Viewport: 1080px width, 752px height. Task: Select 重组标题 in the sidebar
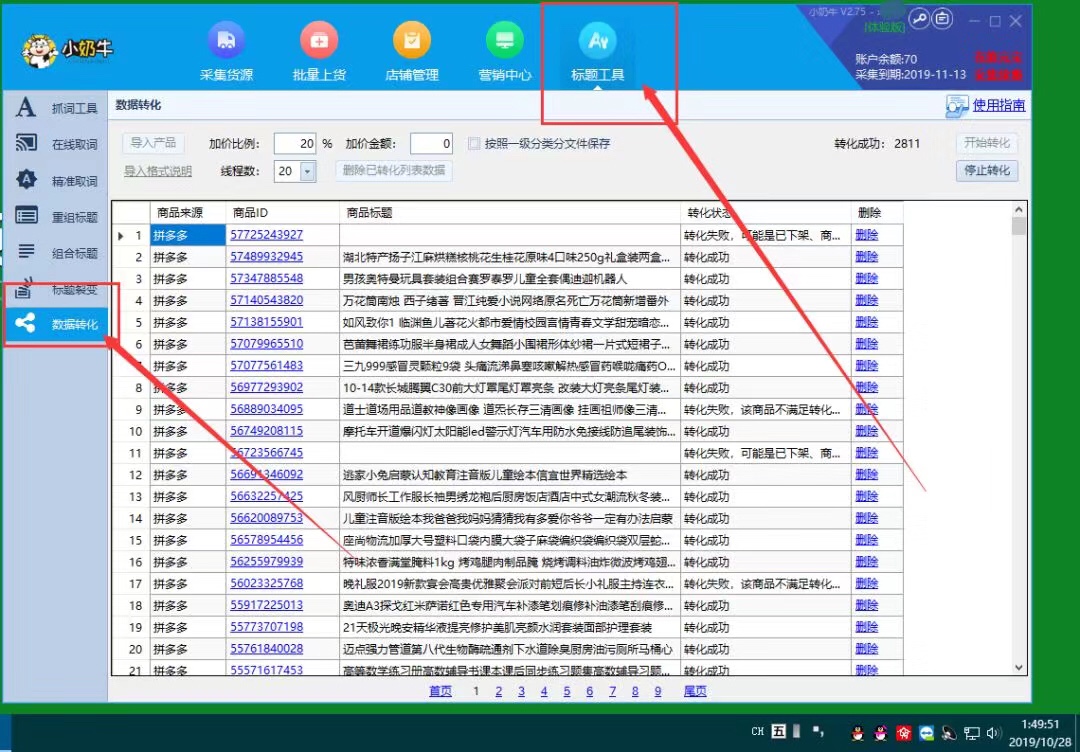point(56,217)
